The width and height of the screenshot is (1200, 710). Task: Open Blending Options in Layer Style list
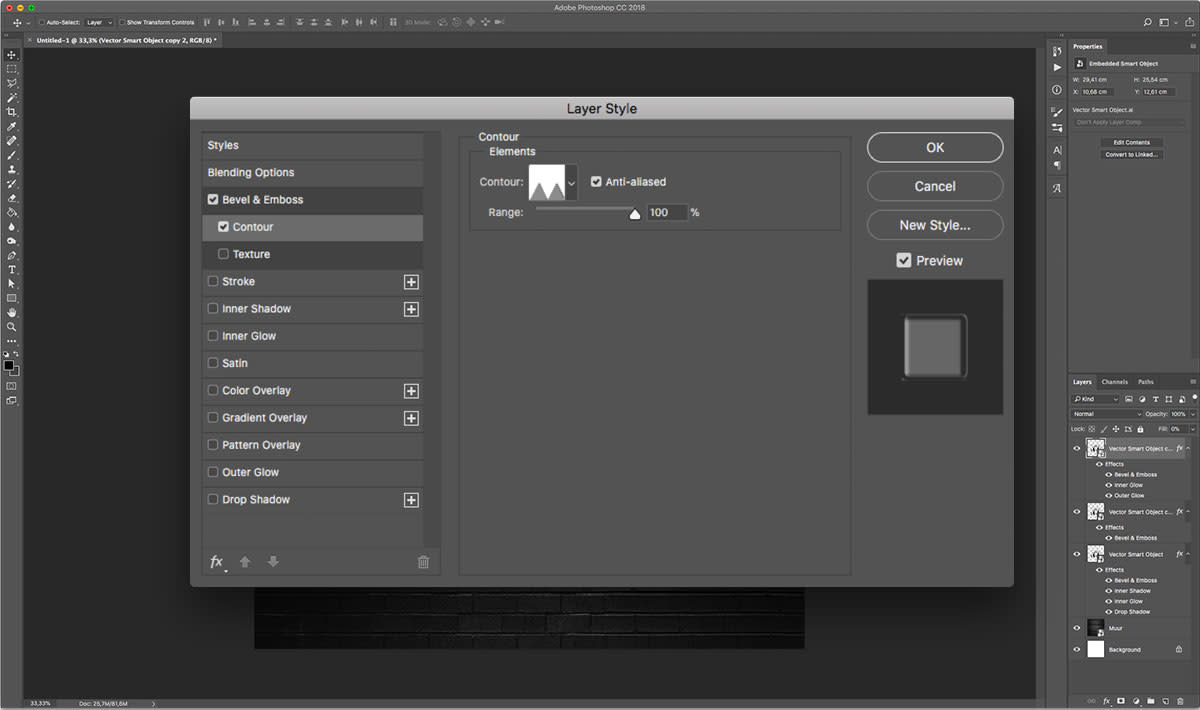[312, 173]
